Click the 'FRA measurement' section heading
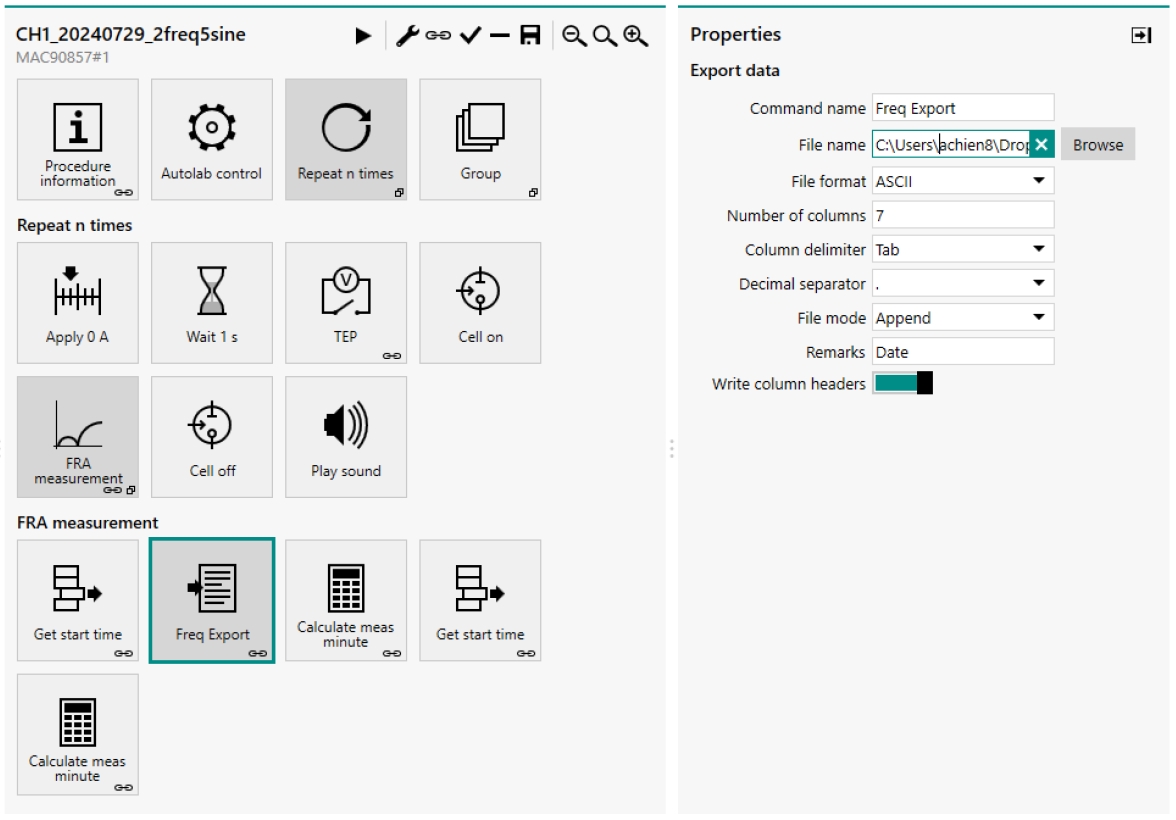 88,522
